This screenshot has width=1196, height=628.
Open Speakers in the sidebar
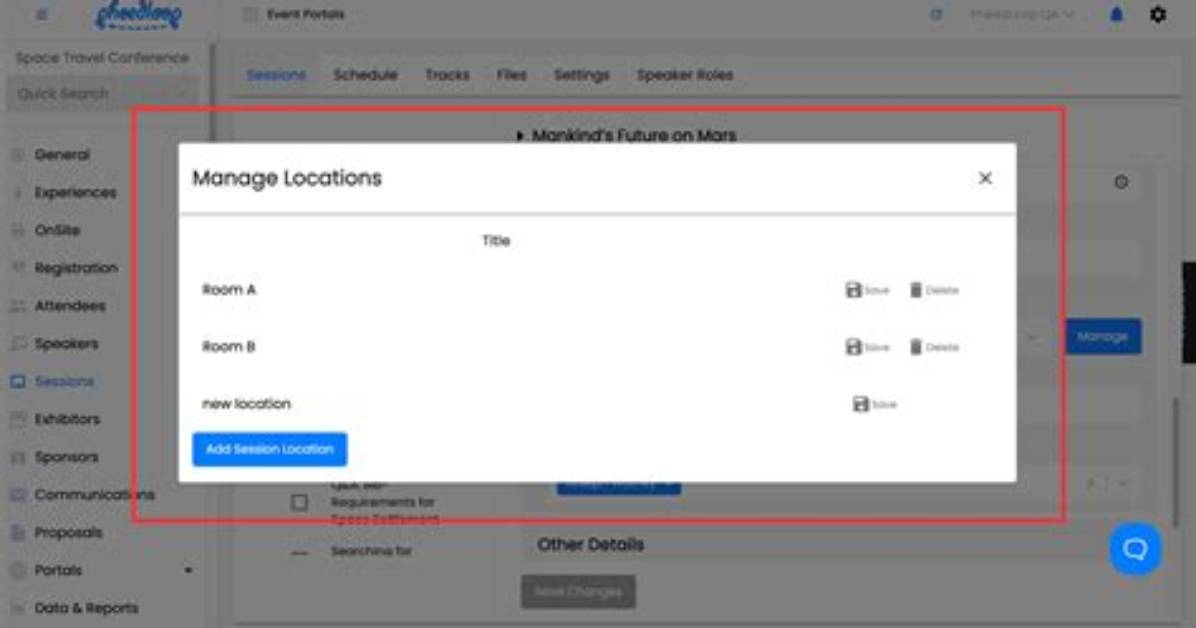[66, 343]
